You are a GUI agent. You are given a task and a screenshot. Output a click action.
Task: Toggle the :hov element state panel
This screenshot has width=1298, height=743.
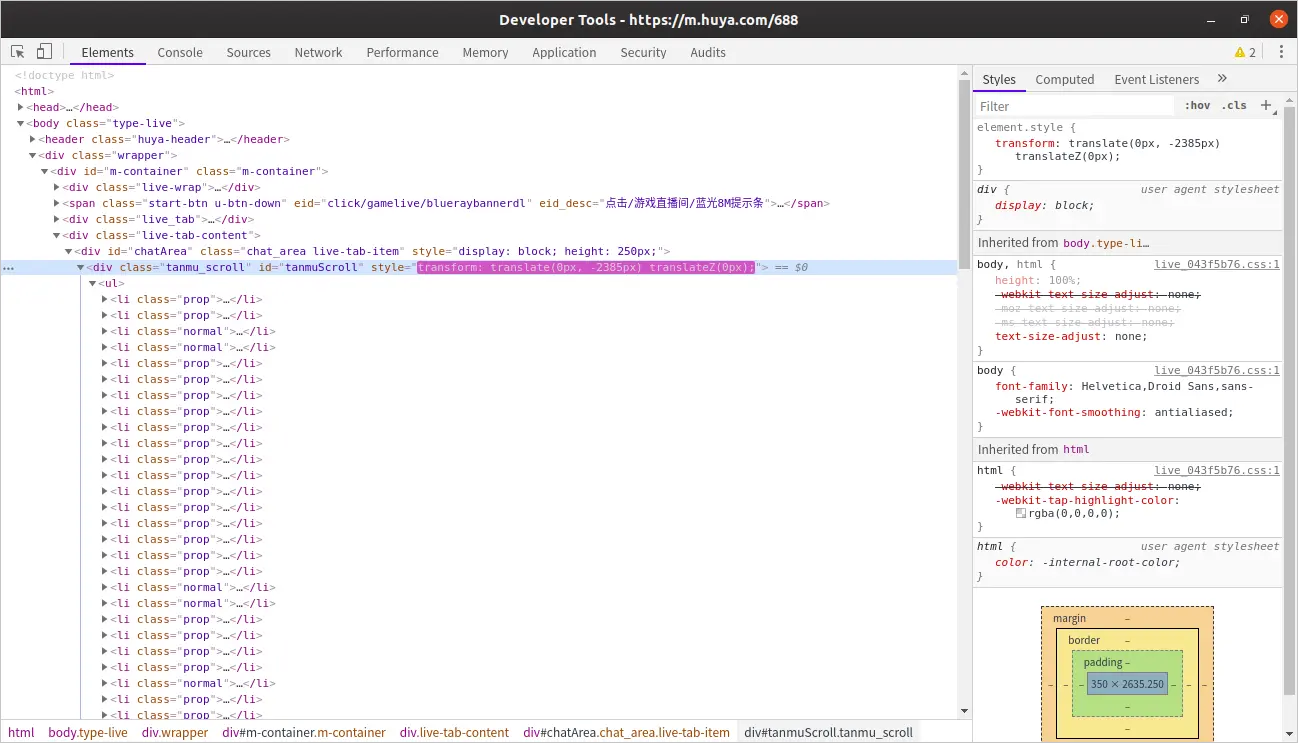1197,105
